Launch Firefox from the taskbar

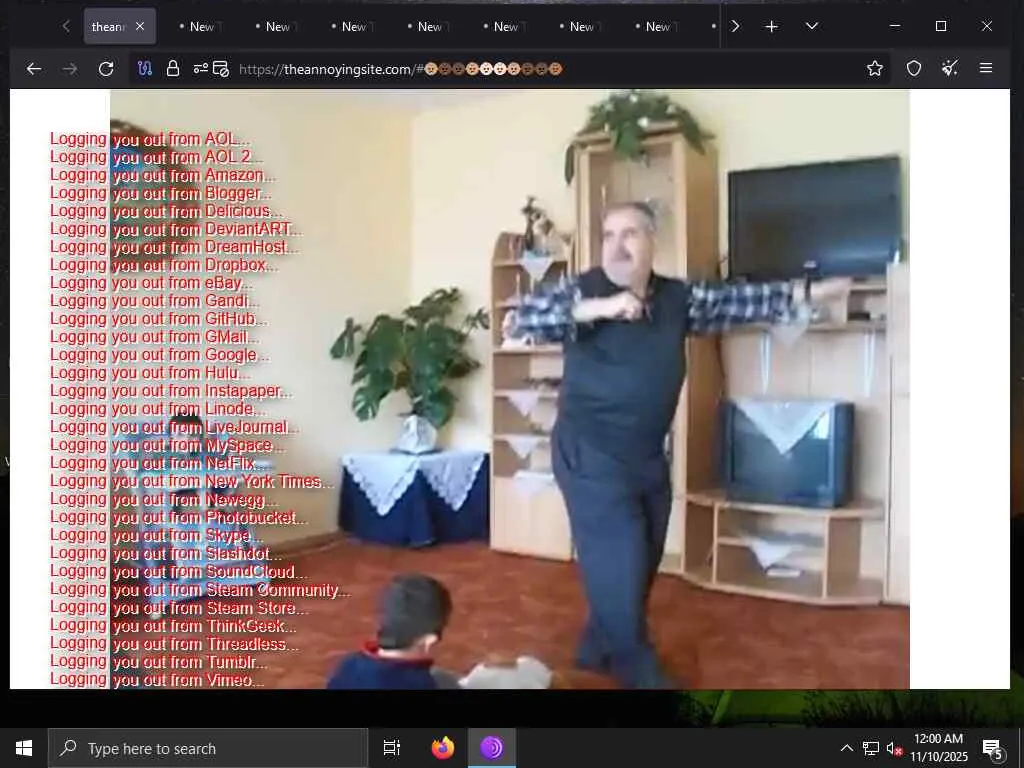[443, 748]
